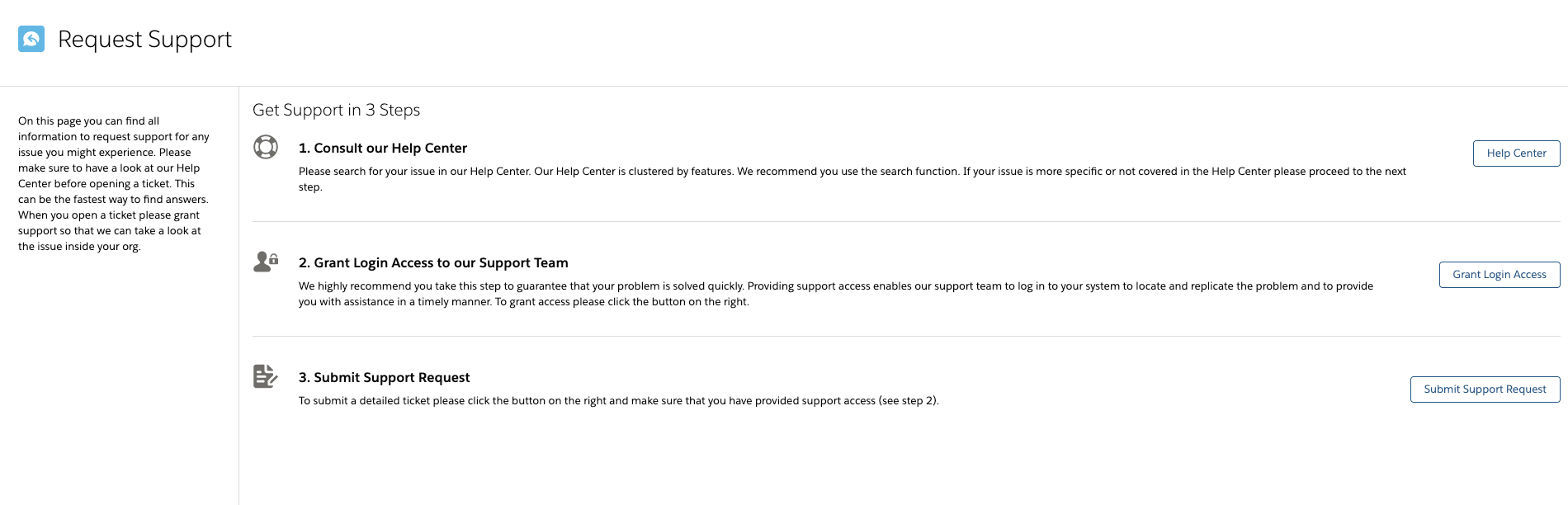Click the Get Support in 3 Steps heading

[336, 110]
